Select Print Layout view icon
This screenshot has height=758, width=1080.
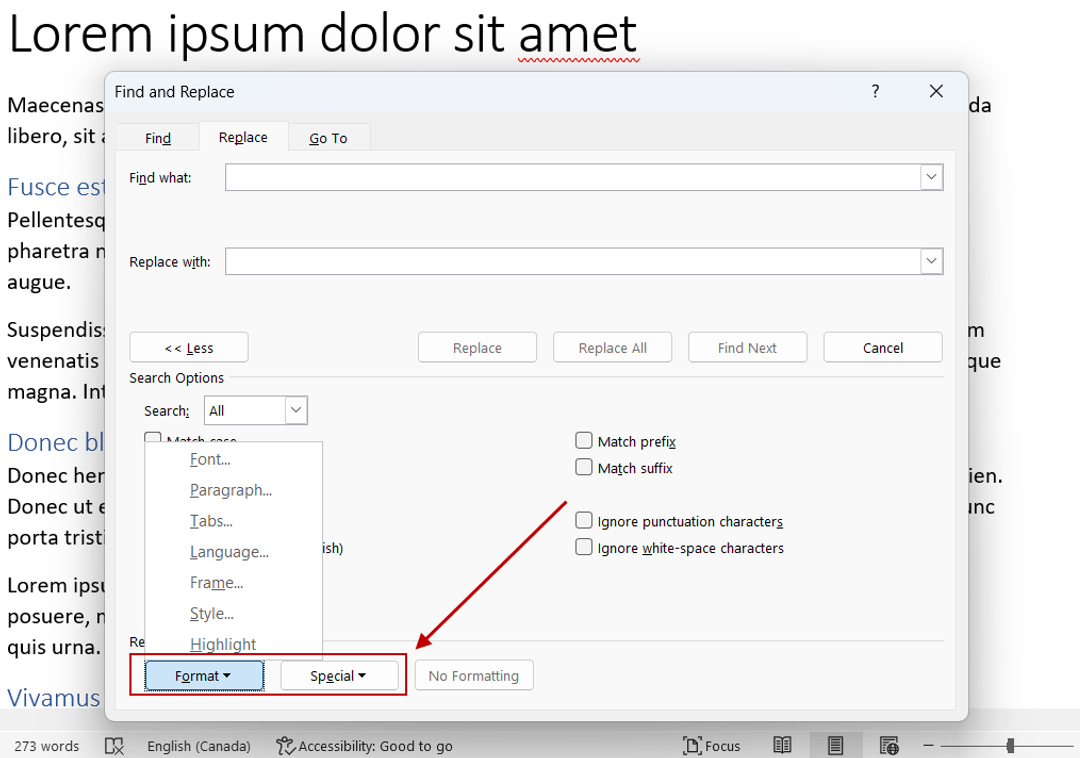pyautogui.click(x=836, y=745)
